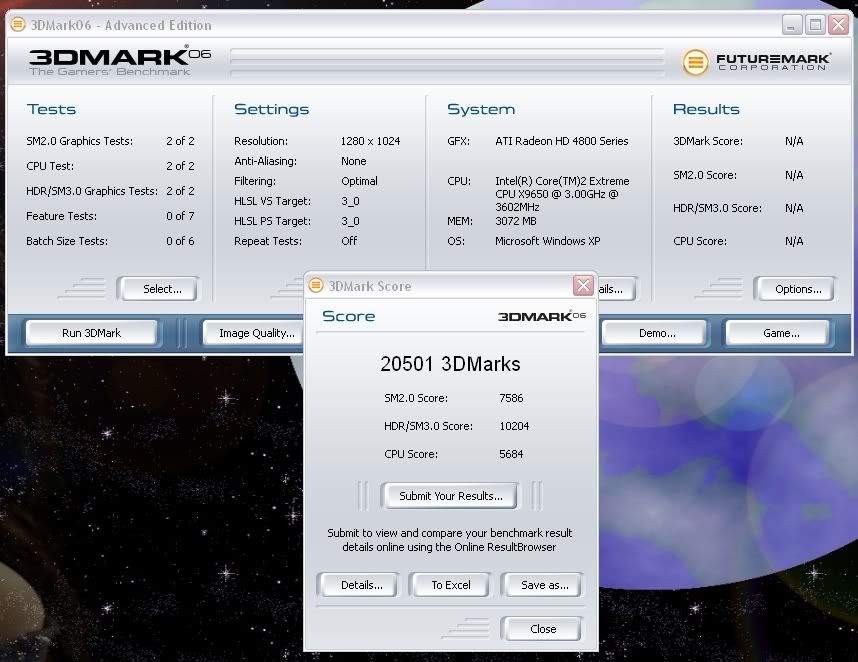Screen dimensions: 858x662
Task: Click the "2 of 2" value for HDR/SM3.0 Graphics Tests
Action: (180, 191)
